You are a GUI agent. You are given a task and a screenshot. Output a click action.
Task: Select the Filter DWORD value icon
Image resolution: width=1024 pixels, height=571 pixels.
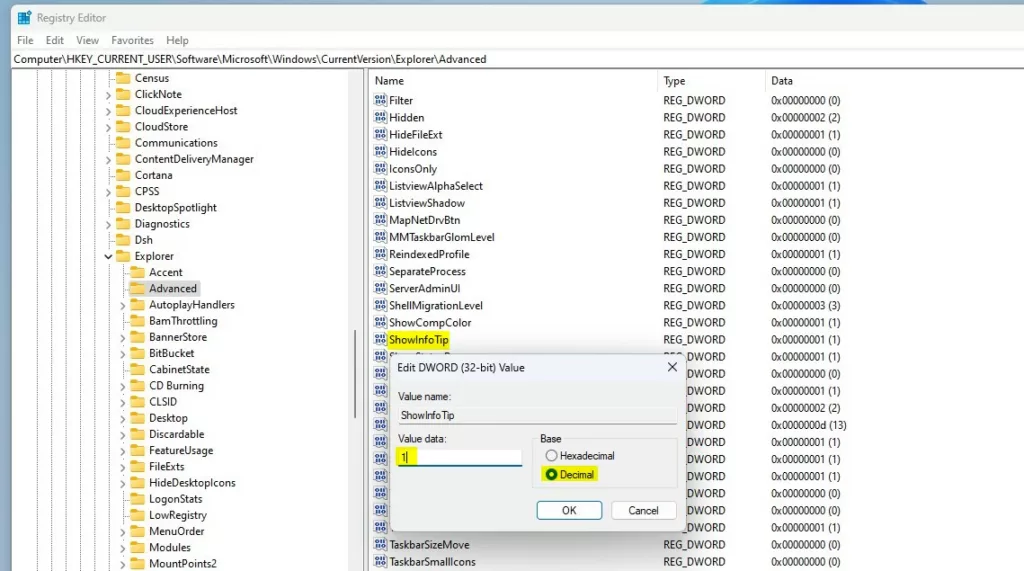(380, 100)
